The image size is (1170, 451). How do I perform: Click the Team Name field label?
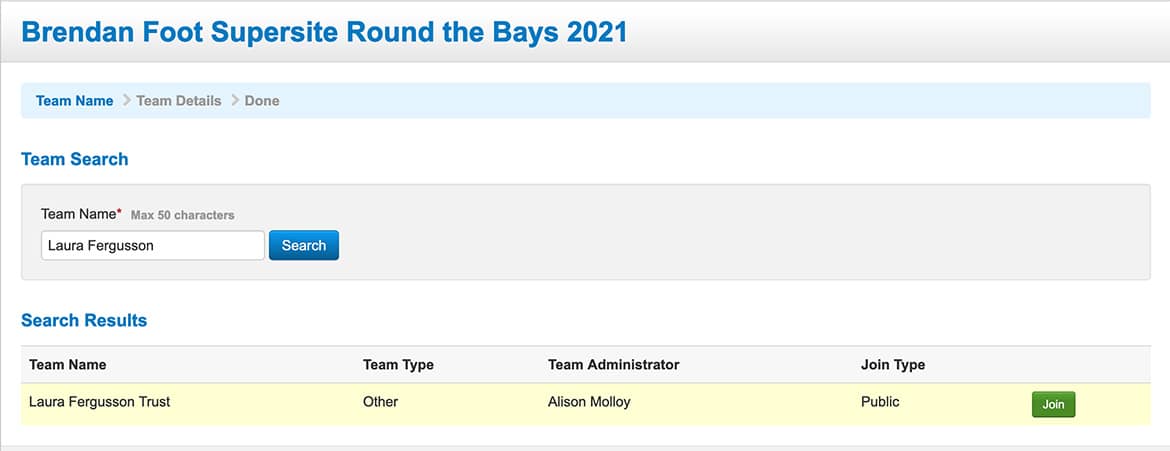77,214
